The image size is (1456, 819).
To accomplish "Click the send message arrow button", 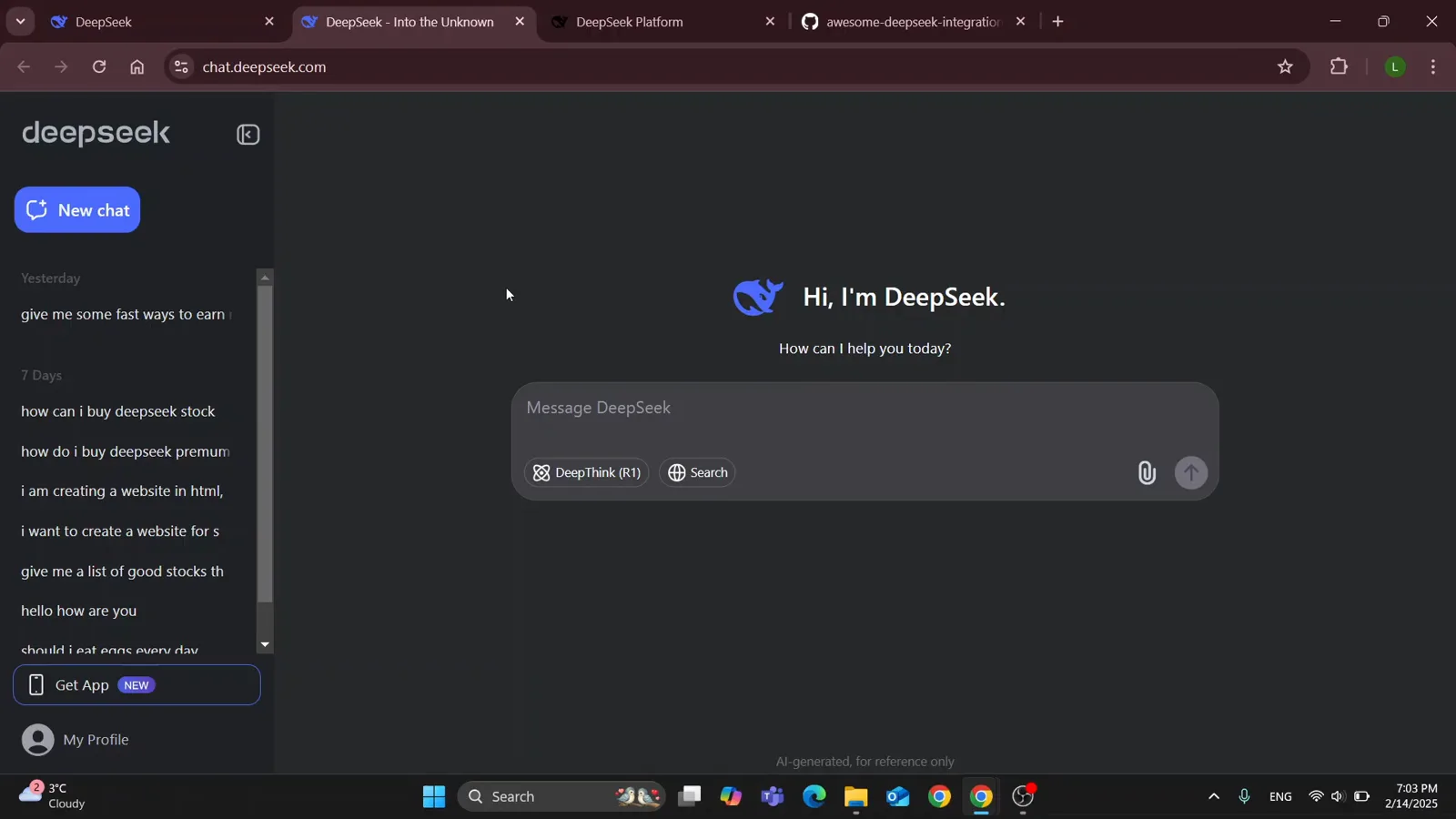I will [x=1191, y=472].
